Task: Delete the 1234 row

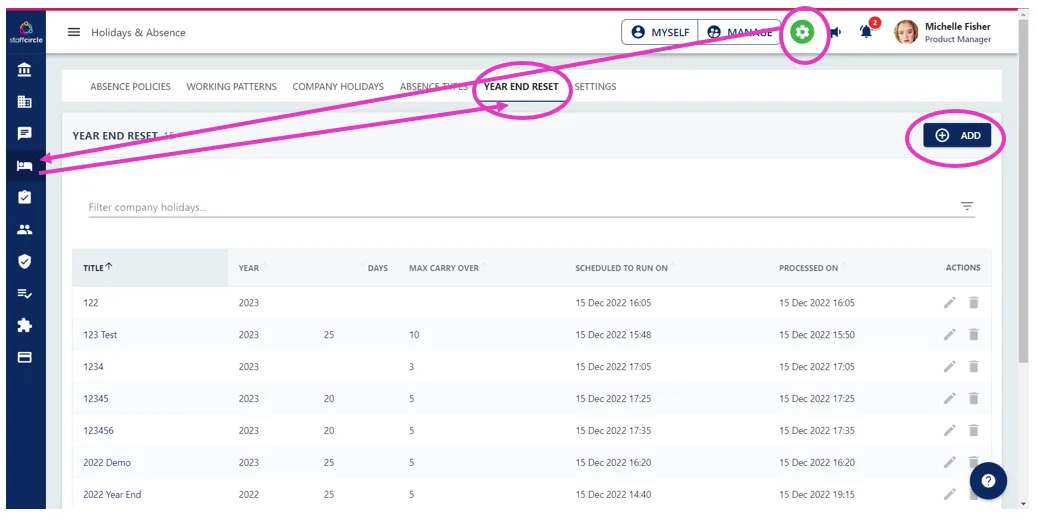Action: (974, 366)
